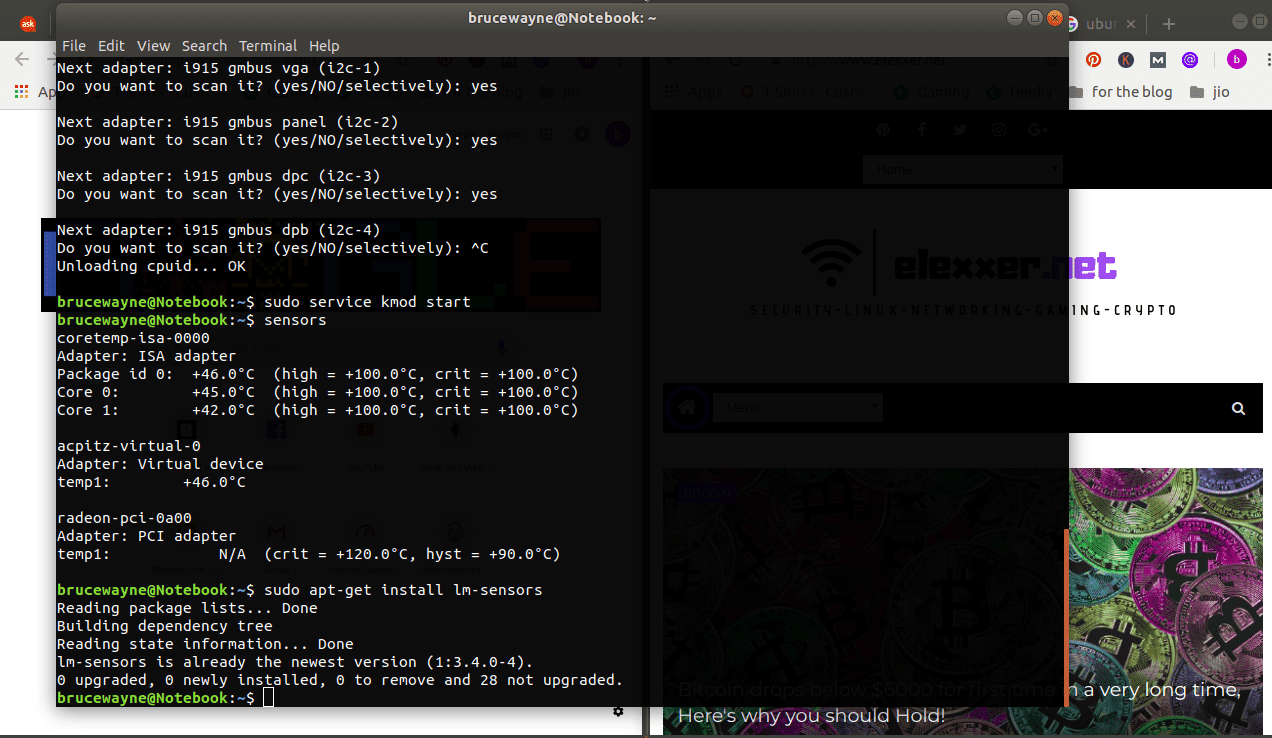
Task: Open the browser three-dot overflow menu
Action: pos(1268,59)
